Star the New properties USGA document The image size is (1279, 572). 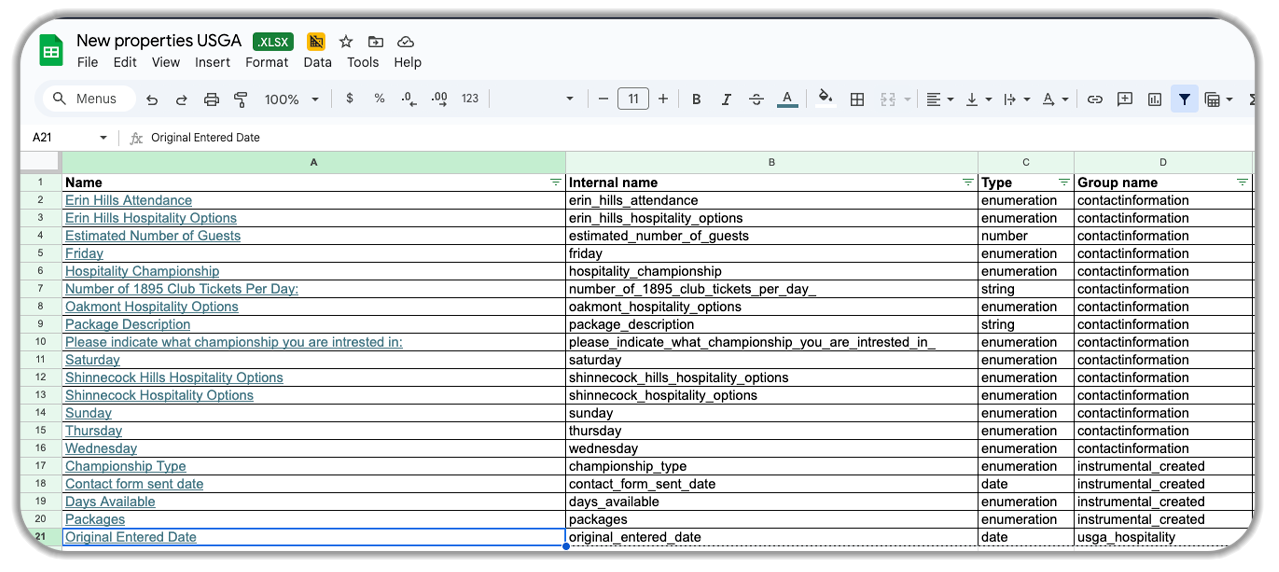pyautogui.click(x=346, y=41)
